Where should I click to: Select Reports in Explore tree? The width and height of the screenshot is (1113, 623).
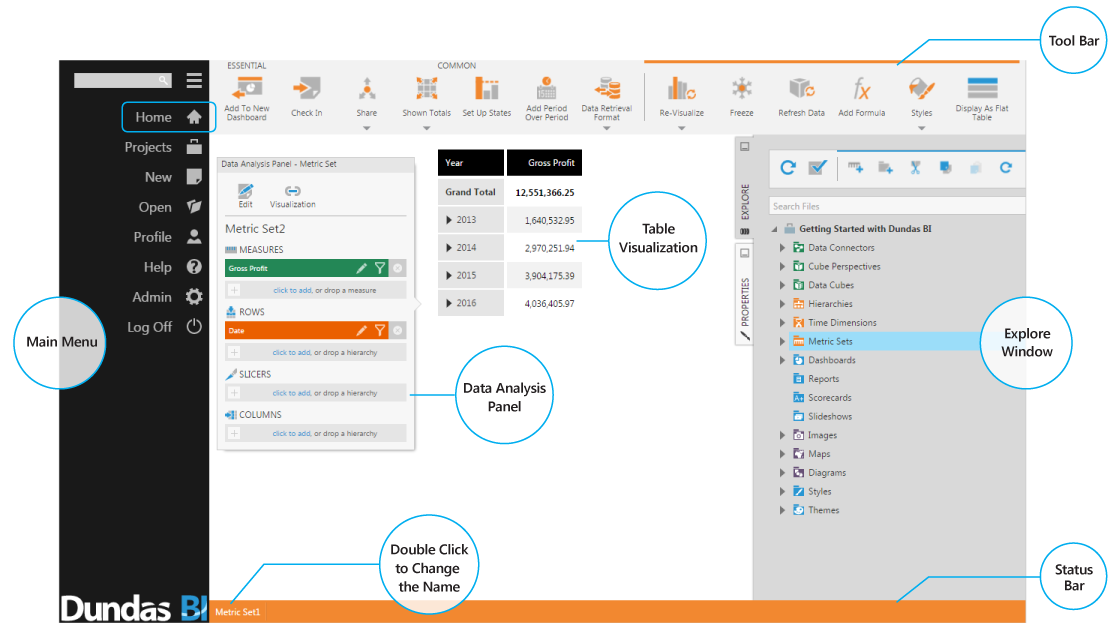tap(823, 379)
